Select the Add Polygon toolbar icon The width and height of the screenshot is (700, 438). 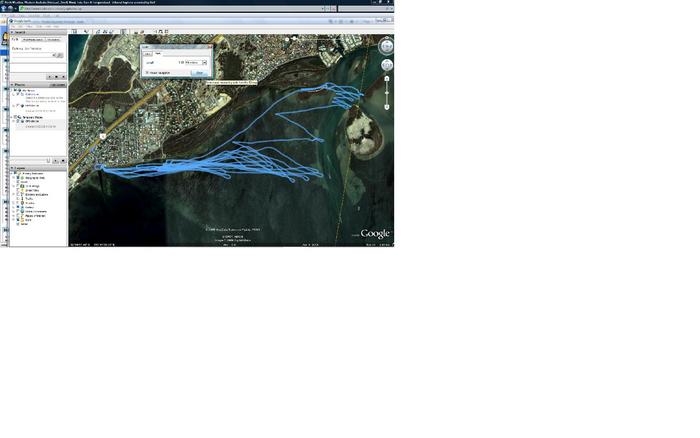[x=98, y=32]
